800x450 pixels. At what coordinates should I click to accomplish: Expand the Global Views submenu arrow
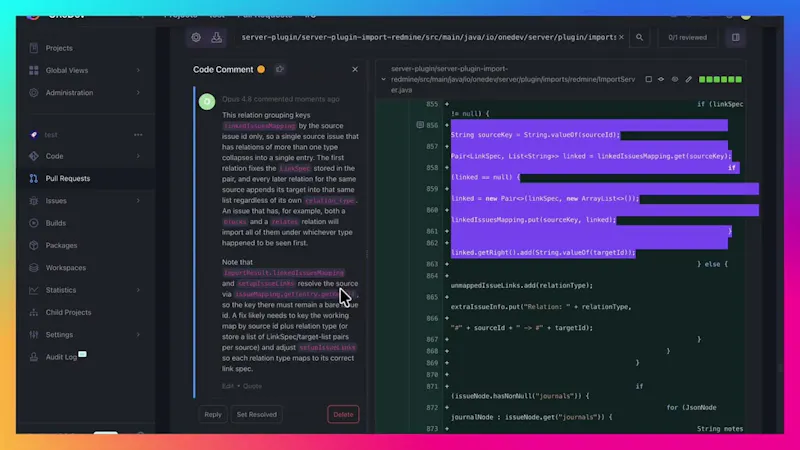138,70
